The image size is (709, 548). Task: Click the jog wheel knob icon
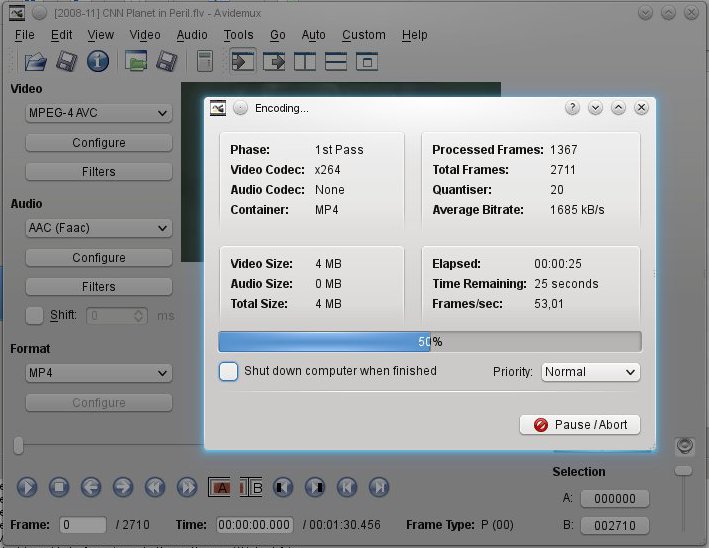pos(685,445)
